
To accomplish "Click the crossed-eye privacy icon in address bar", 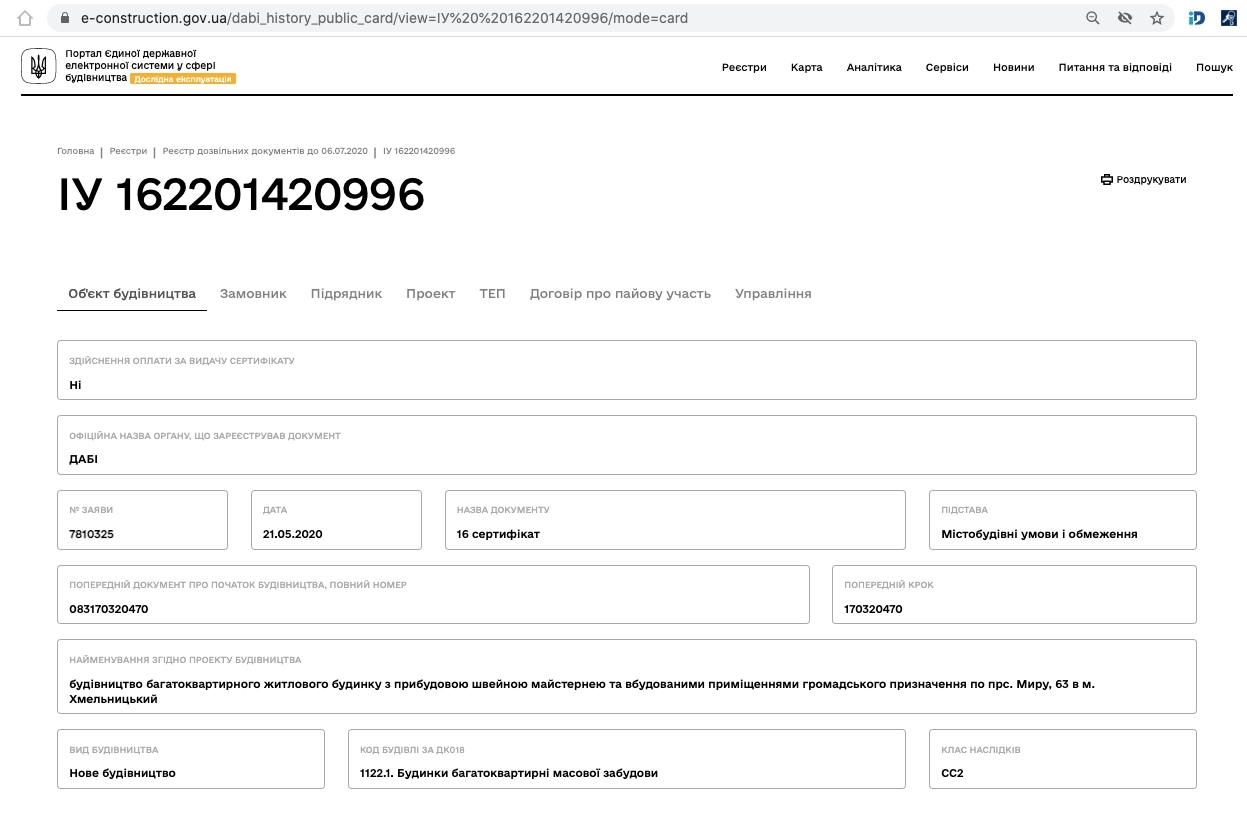I will coord(1125,18).
